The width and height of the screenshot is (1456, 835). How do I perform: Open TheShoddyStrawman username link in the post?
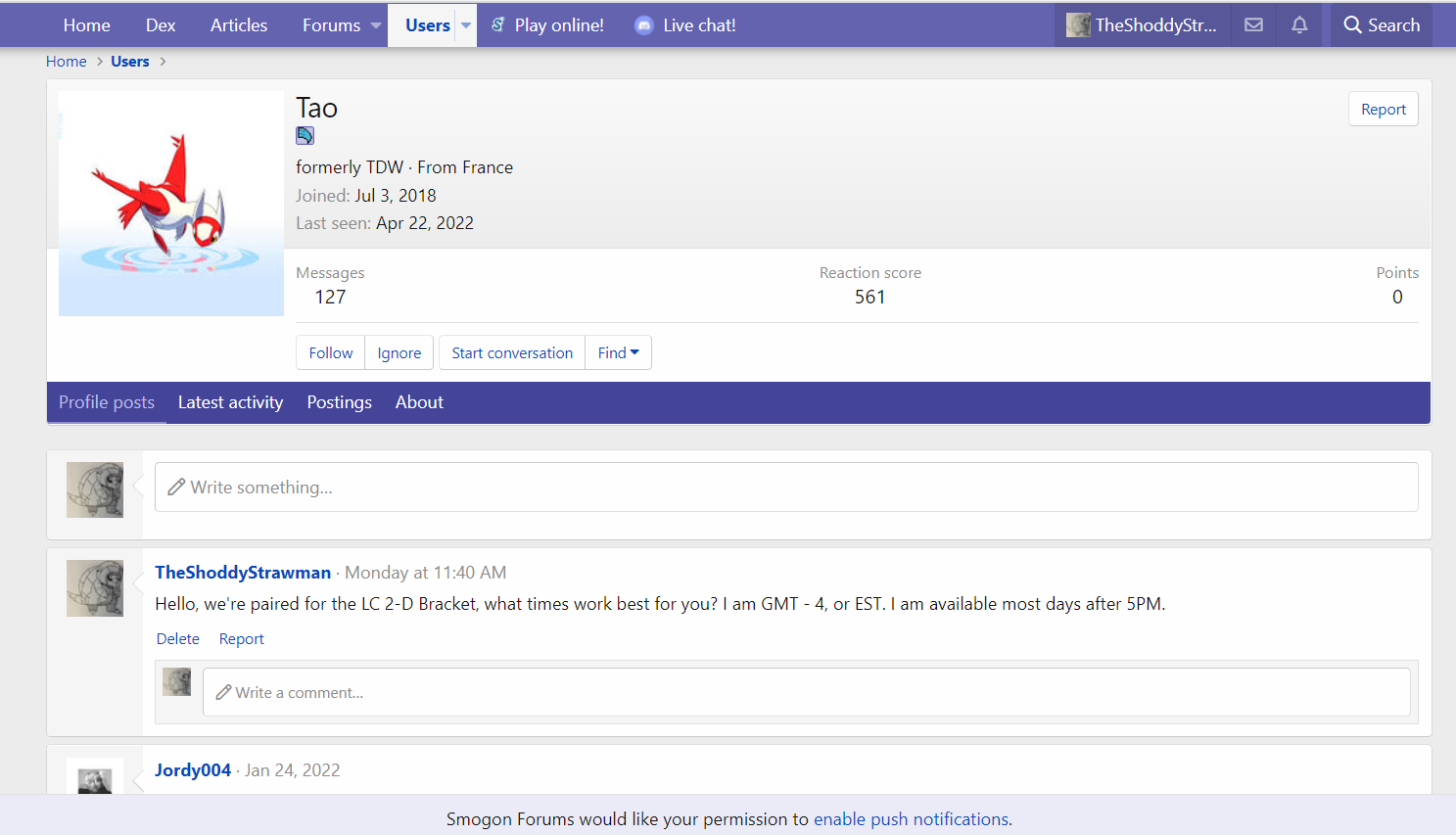click(243, 573)
